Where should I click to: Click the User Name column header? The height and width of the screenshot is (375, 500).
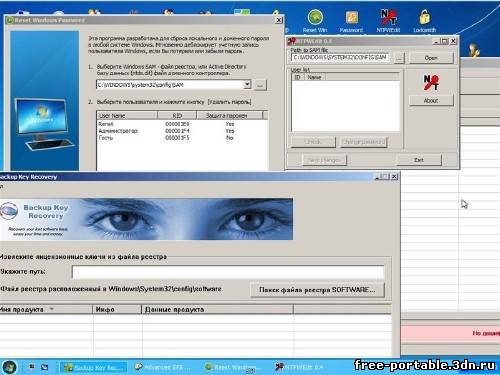pos(127,116)
